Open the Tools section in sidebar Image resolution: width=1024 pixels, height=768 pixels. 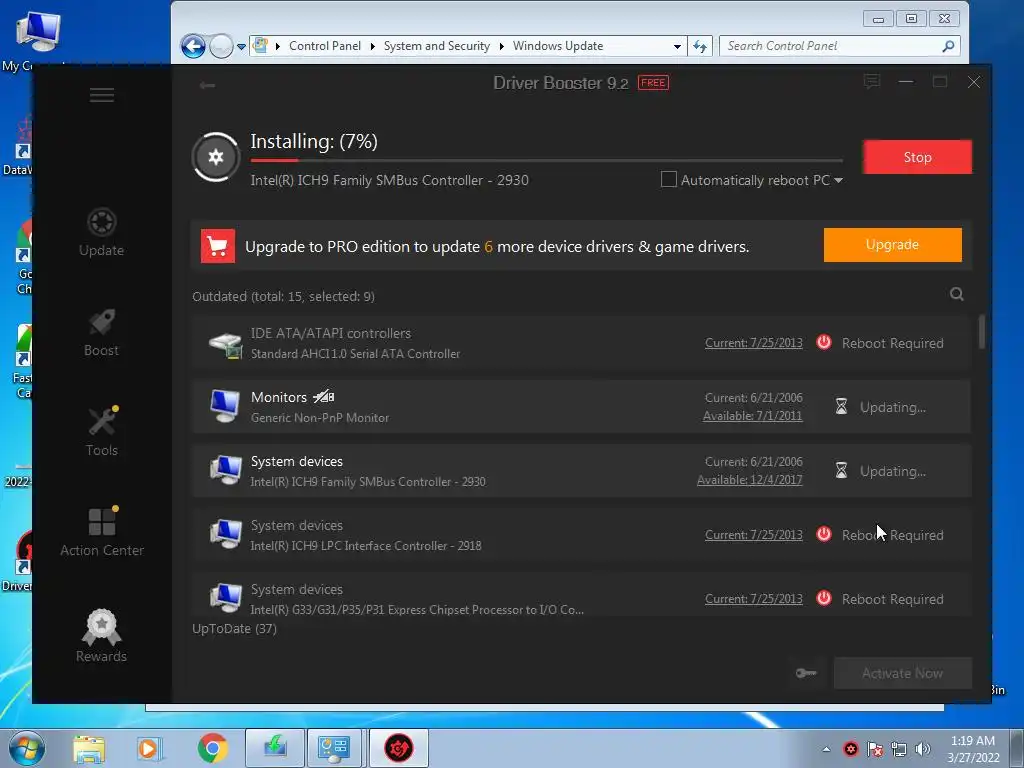101,432
